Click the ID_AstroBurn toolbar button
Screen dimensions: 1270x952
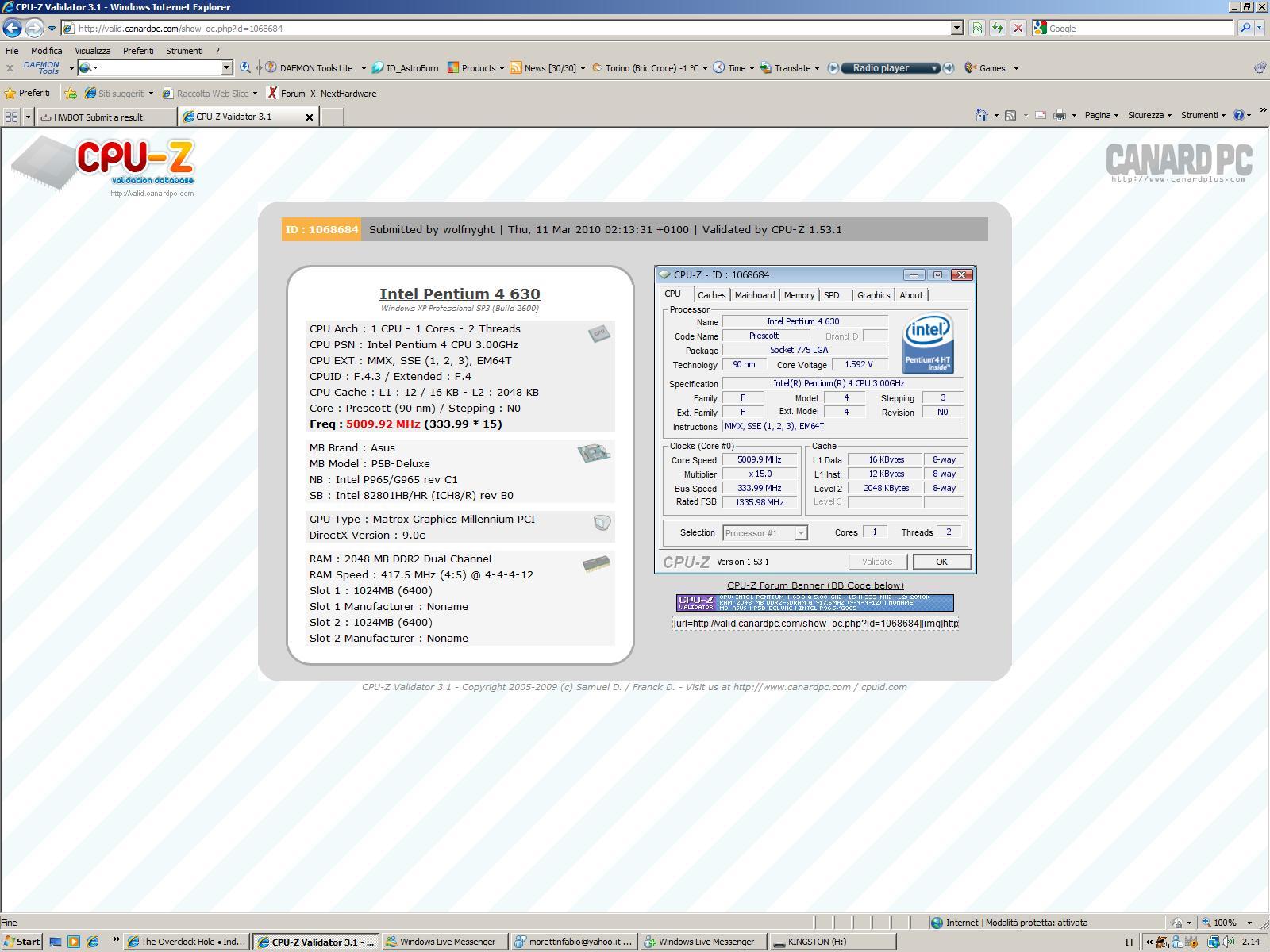[405, 68]
